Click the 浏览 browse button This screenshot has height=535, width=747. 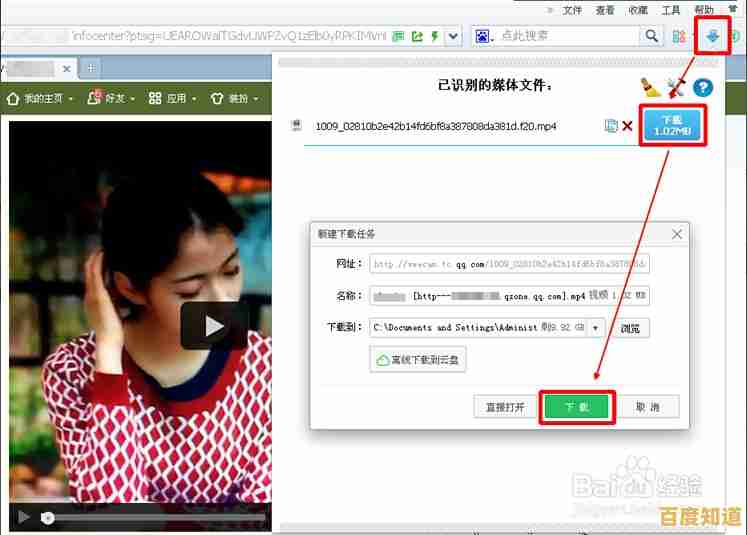(x=630, y=327)
